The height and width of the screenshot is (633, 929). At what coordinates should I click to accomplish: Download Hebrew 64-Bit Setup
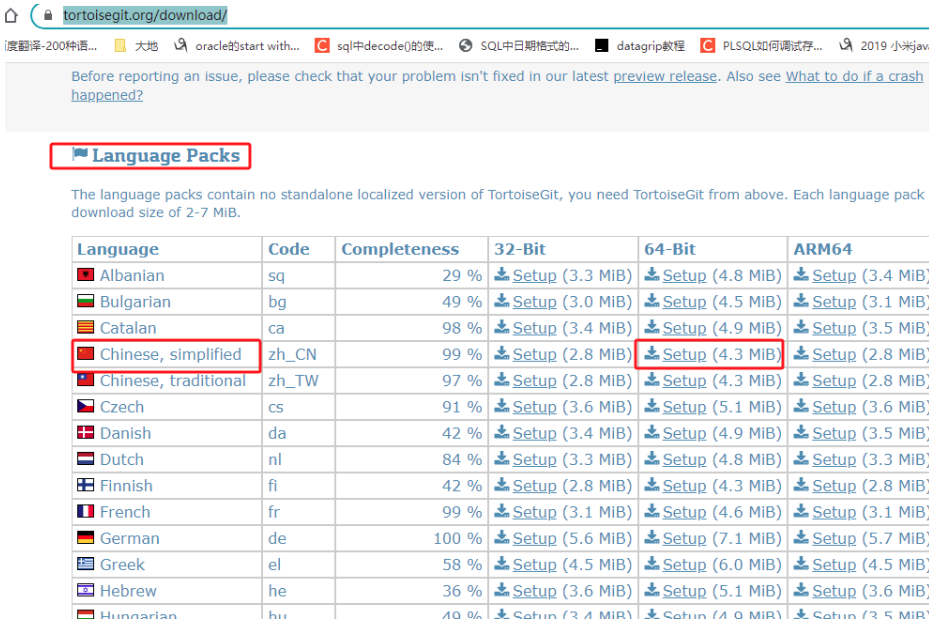pos(684,590)
